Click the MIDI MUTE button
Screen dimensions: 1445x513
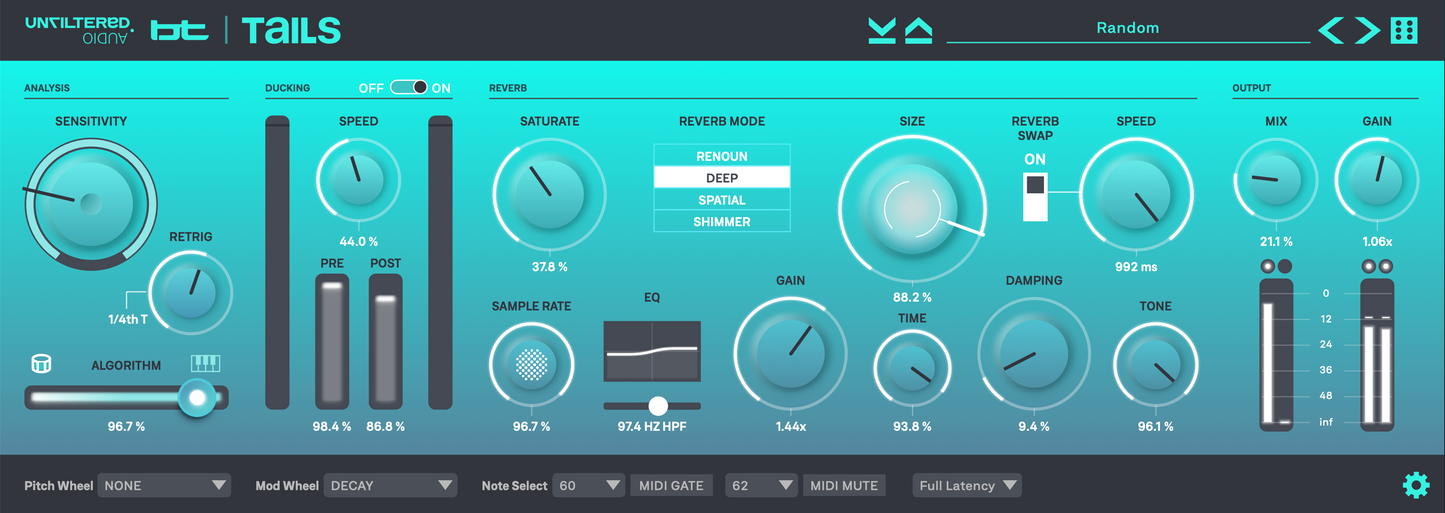pos(844,486)
